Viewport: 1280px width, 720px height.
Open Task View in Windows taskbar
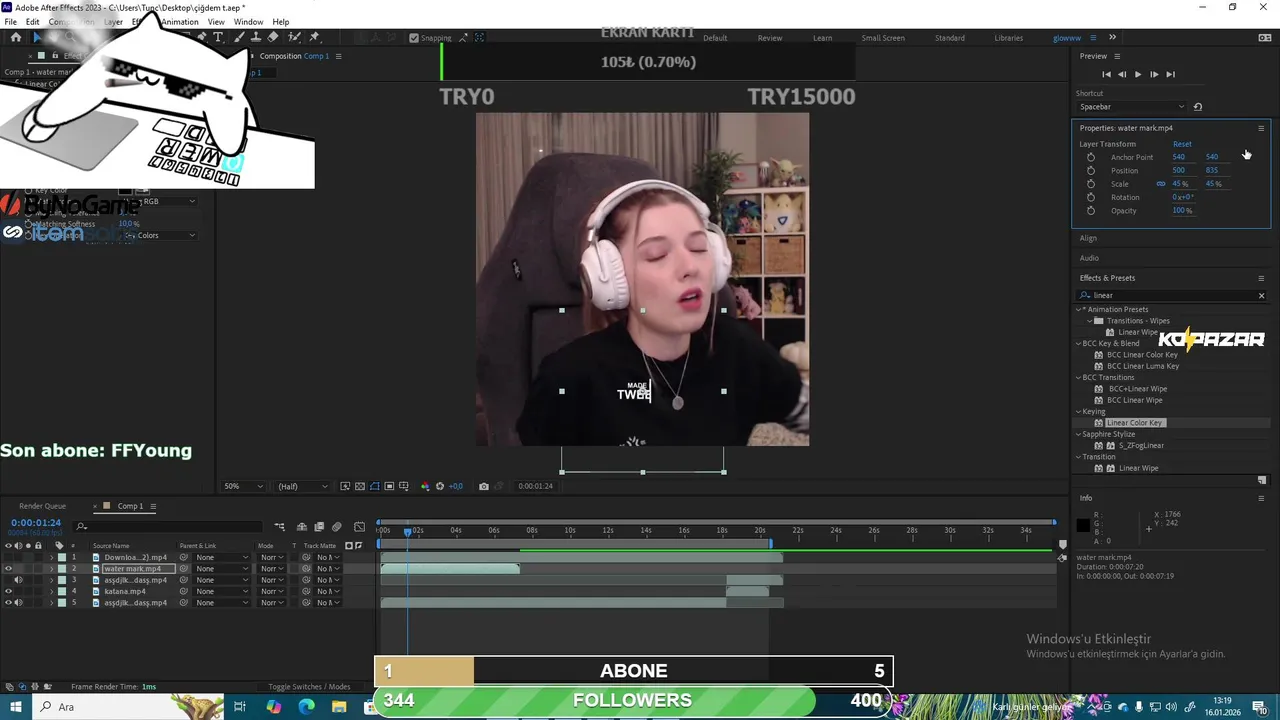(240, 706)
